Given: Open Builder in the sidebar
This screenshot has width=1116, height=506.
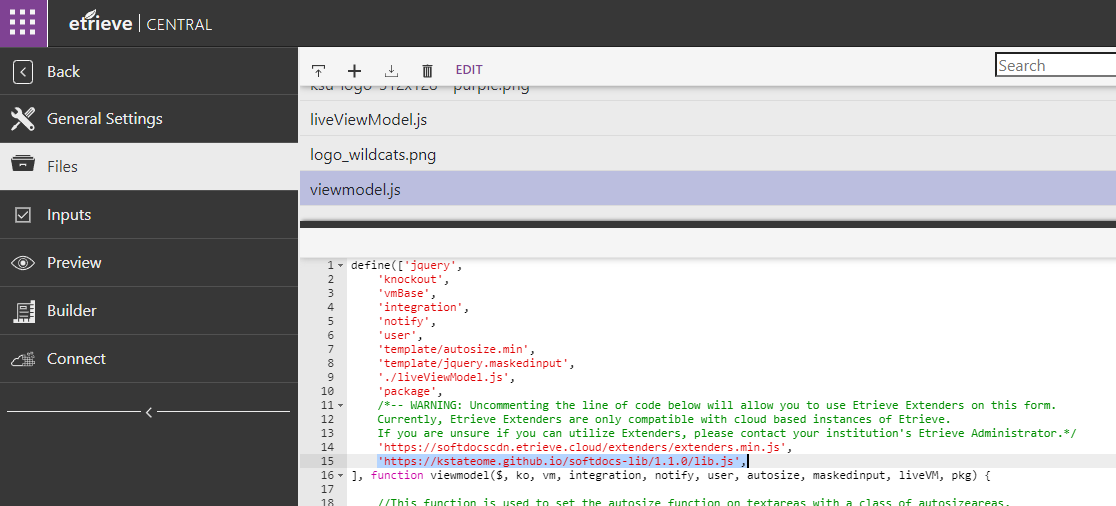Looking at the screenshot, I should [x=149, y=311].
